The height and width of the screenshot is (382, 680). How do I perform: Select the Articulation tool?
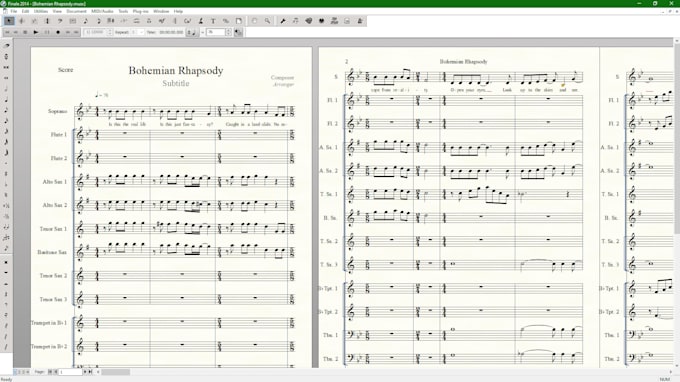pos(149,21)
